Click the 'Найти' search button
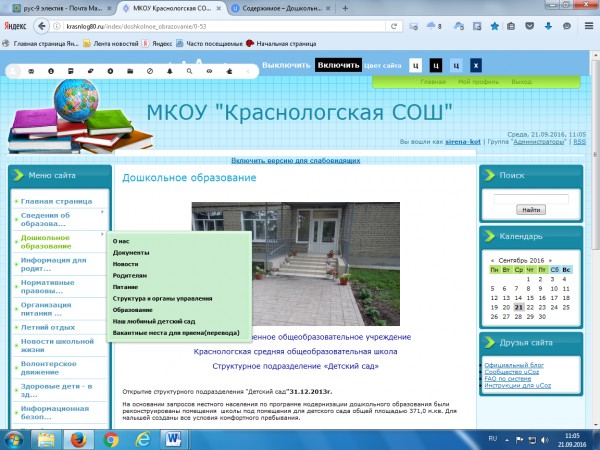The image size is (600, 450). pos(531,210)
